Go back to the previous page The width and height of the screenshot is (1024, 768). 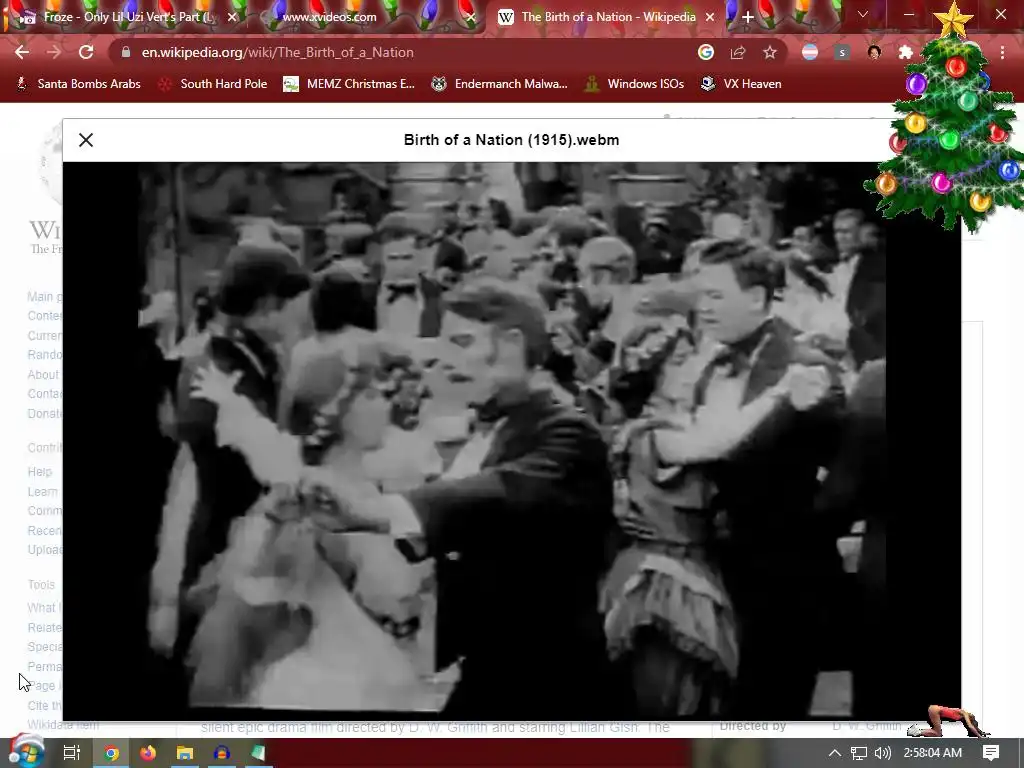coord(22,52)
